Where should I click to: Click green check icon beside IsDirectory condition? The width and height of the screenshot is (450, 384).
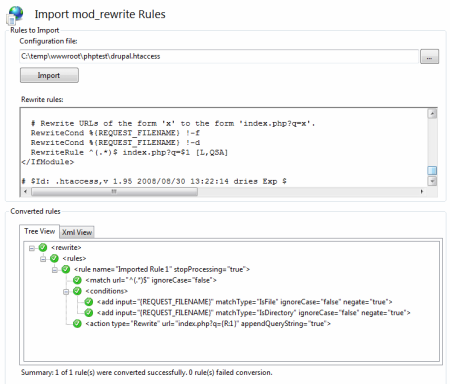tap(88, 313)
